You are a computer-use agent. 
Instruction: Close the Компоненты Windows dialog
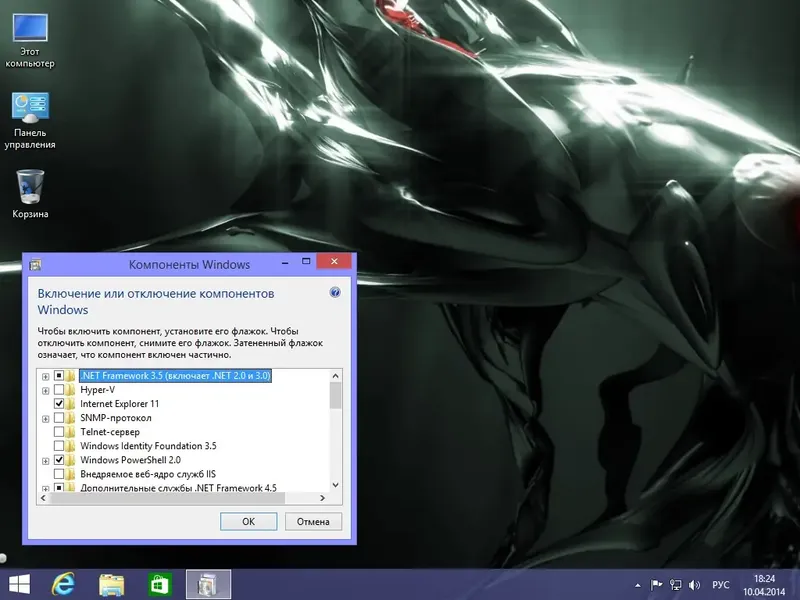click(x=334, y=261)
